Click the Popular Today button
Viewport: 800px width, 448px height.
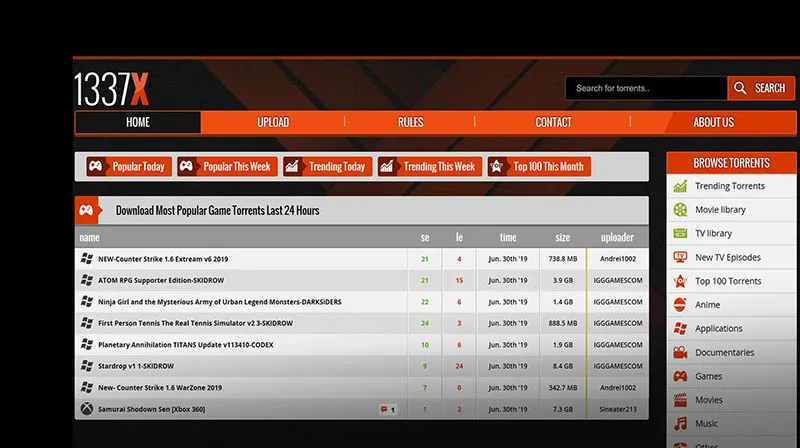pos(128,167)
